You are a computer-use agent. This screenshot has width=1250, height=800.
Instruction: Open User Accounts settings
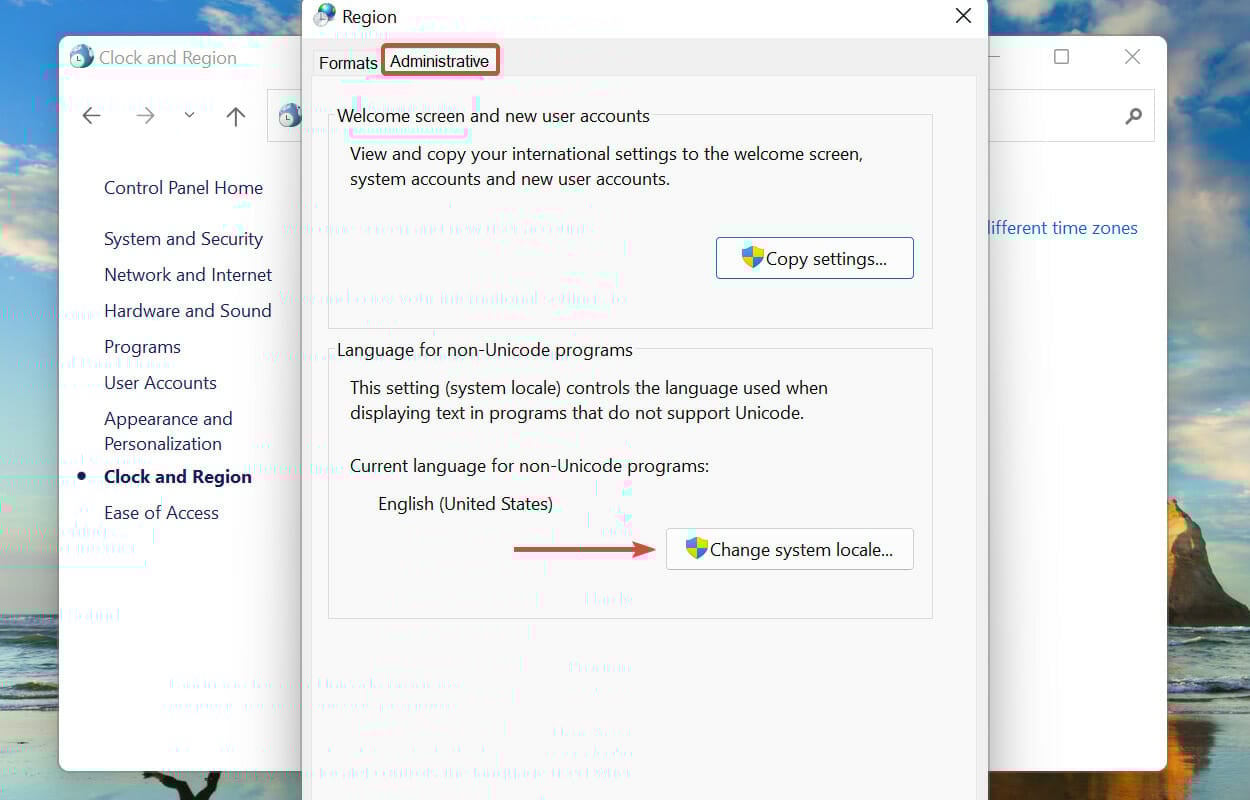[x=160, y=382]
